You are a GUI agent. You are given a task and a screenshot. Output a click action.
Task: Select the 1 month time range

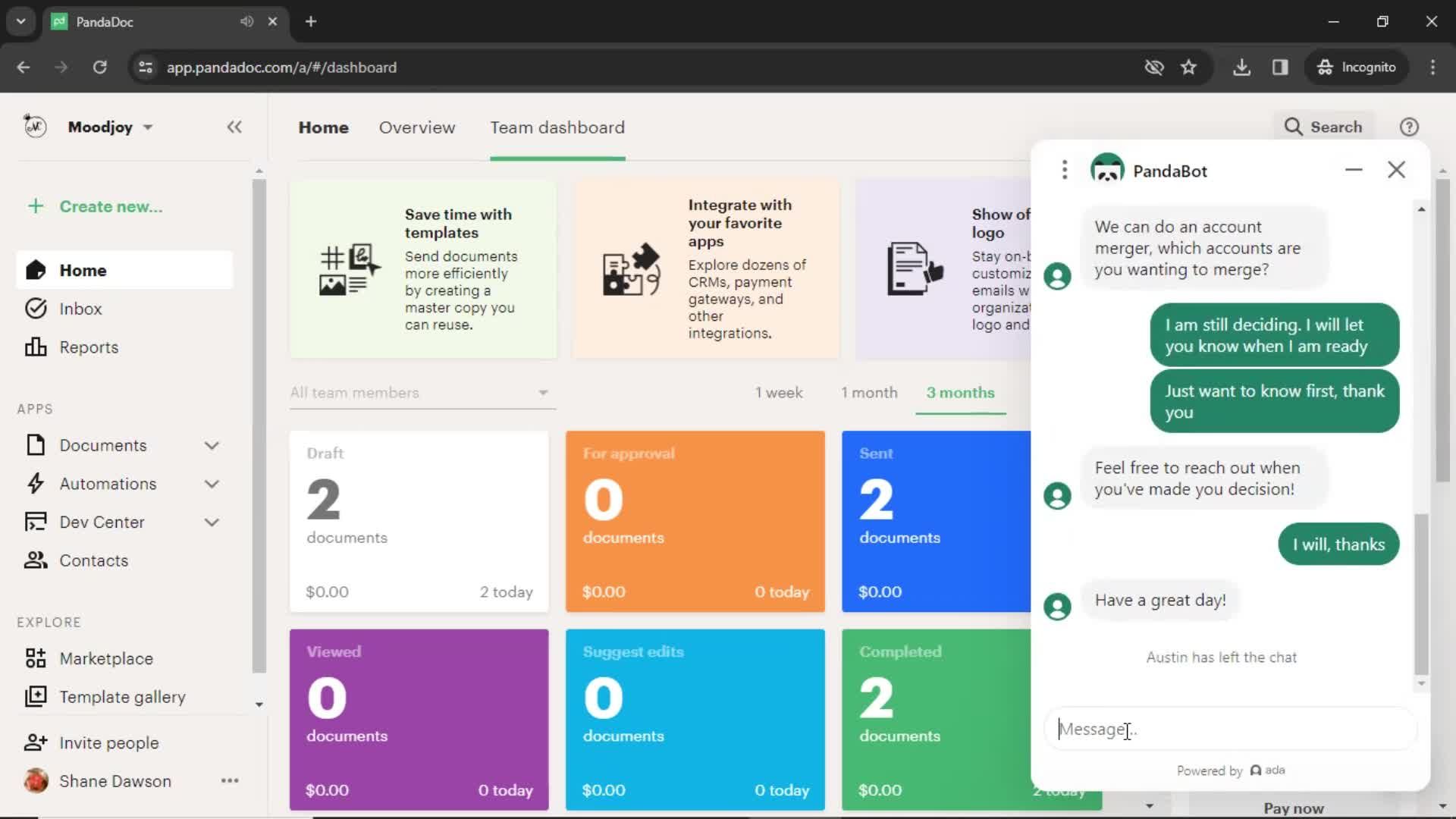[869, 393]
